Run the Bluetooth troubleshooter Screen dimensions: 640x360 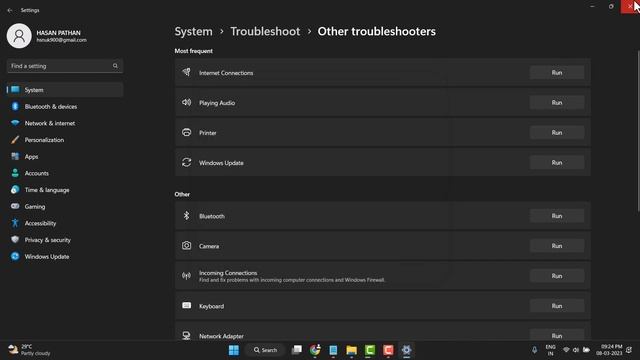pyautogui.click(x=557, y=216)
